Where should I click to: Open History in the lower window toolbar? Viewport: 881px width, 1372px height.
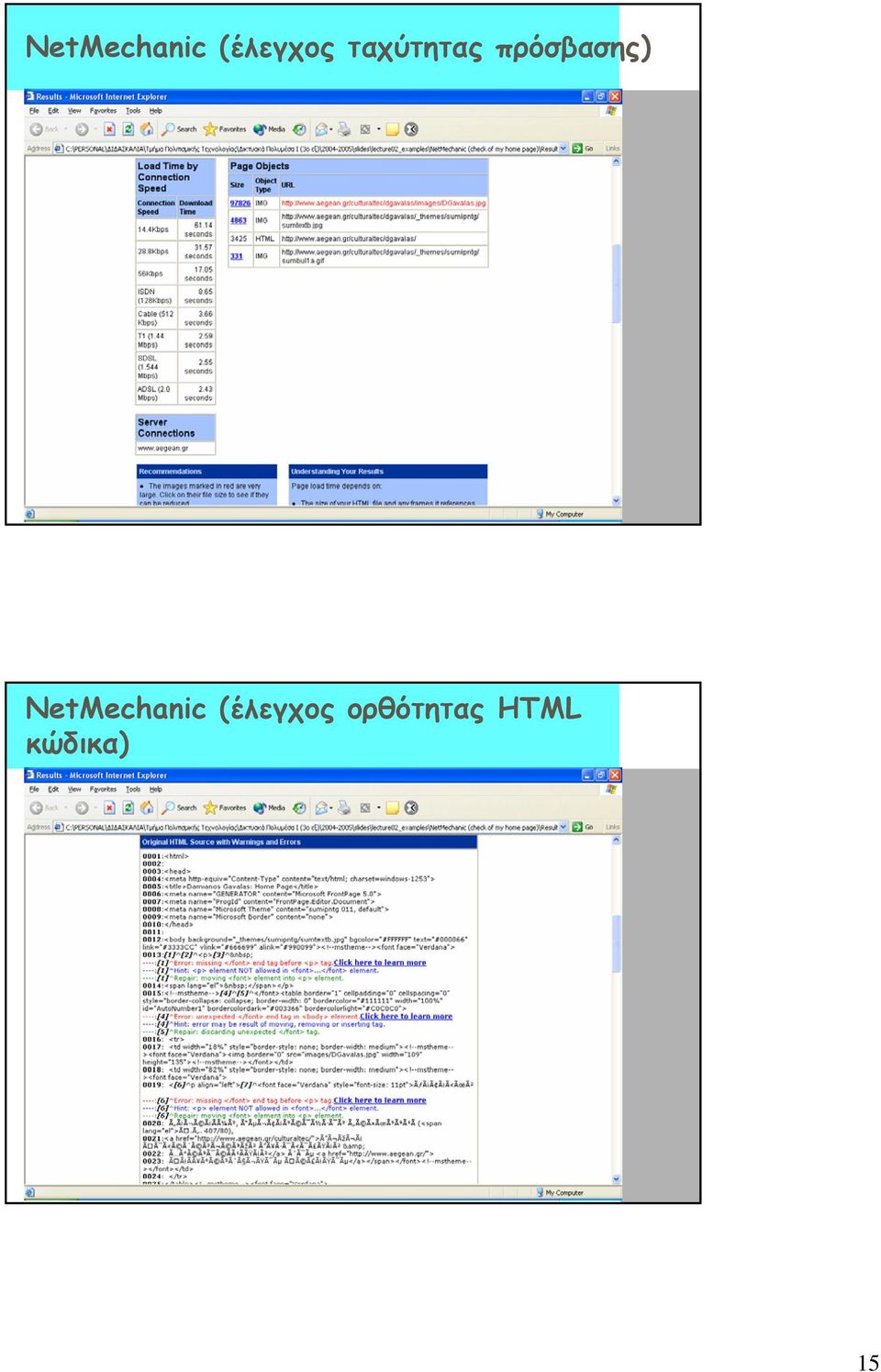pos(299,808)
